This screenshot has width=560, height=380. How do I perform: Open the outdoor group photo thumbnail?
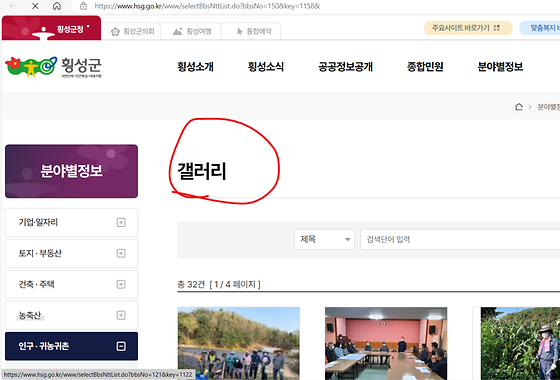[239, 343]
